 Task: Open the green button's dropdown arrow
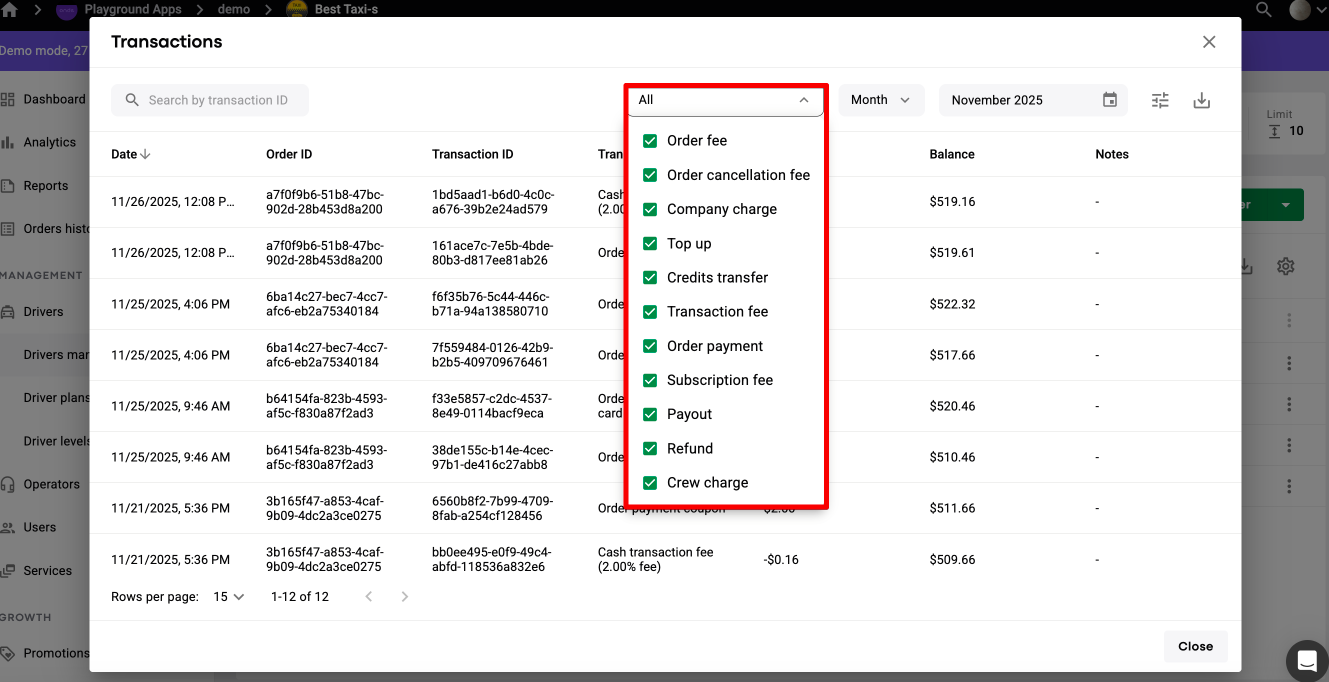point(1285,205)
